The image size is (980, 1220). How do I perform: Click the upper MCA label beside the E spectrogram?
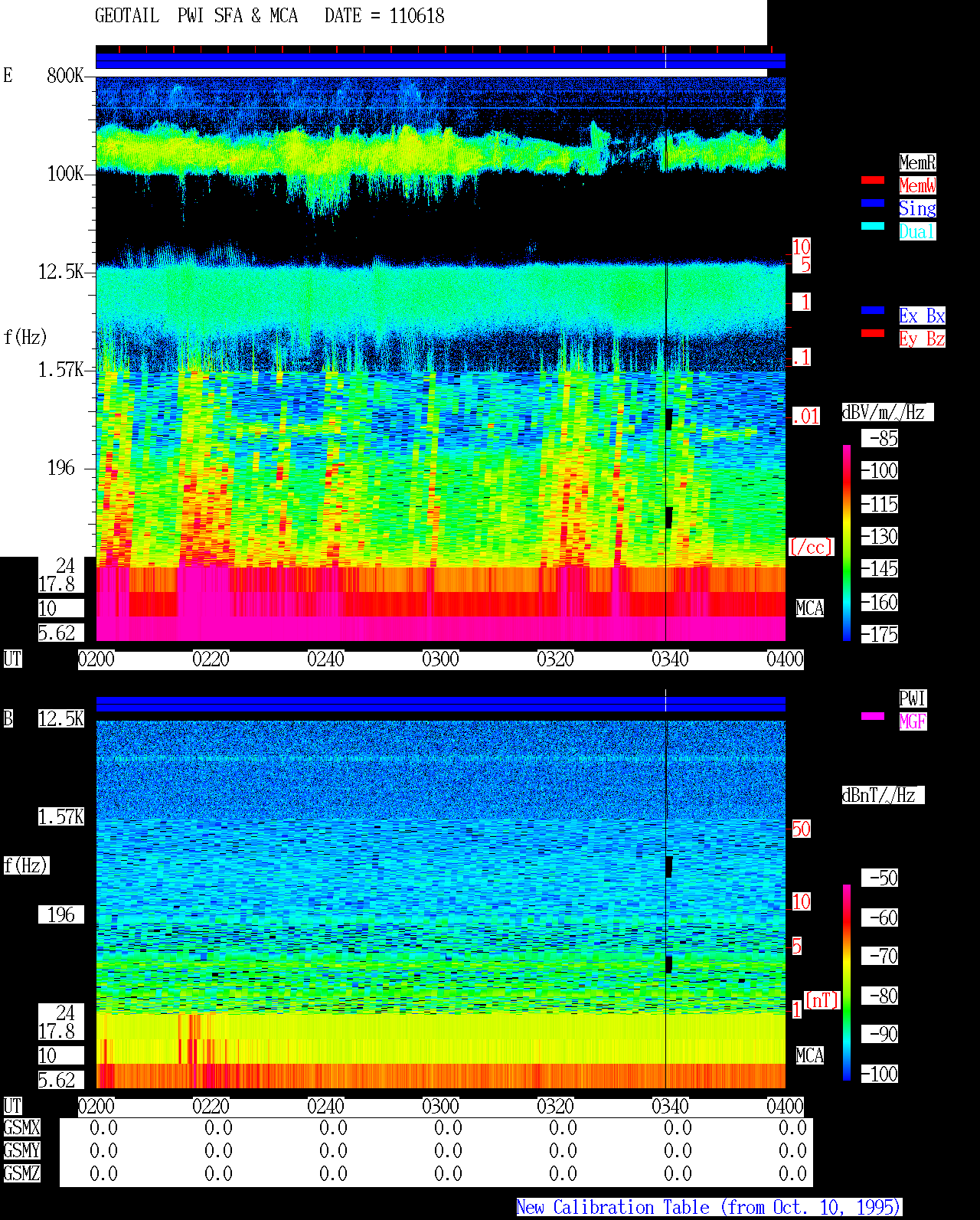810,609
